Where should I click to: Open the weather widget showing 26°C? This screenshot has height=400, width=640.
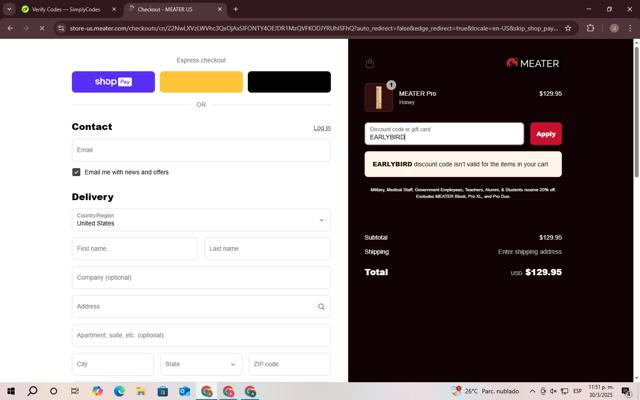(485, 391)
